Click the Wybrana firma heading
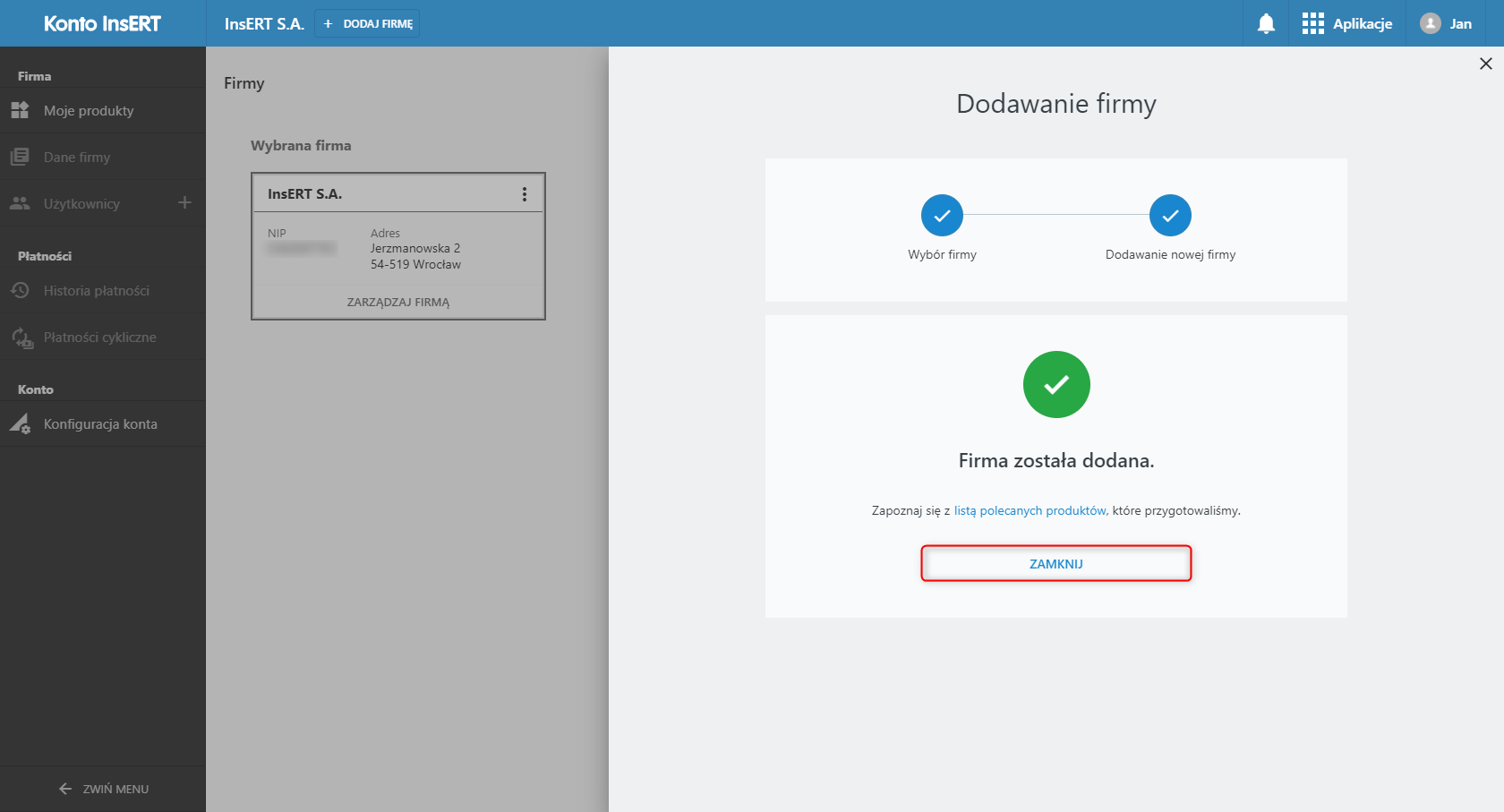Viewport: 1504px width, 812px height. [301, 146]
